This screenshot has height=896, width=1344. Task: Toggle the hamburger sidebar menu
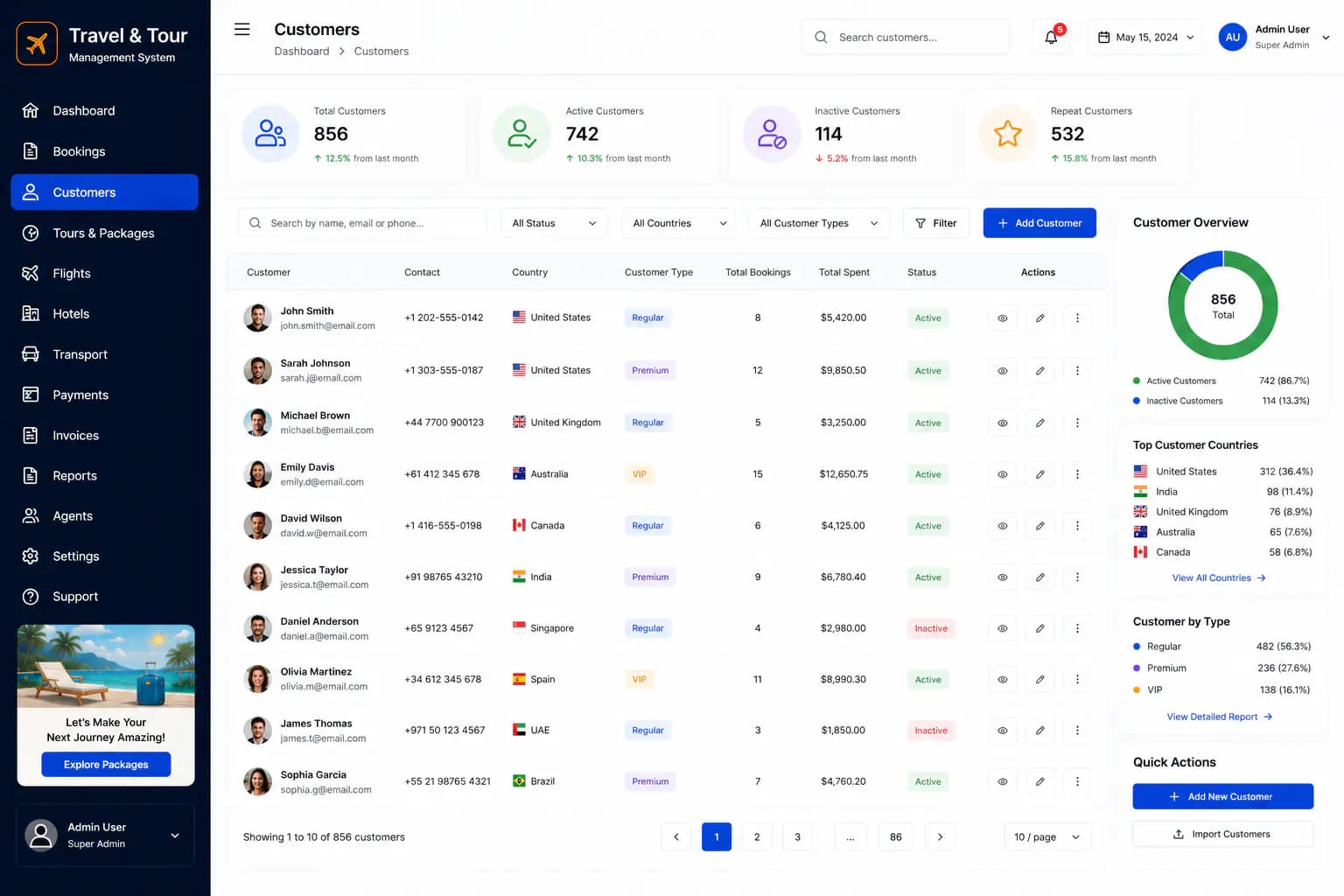tap(242, 30)
